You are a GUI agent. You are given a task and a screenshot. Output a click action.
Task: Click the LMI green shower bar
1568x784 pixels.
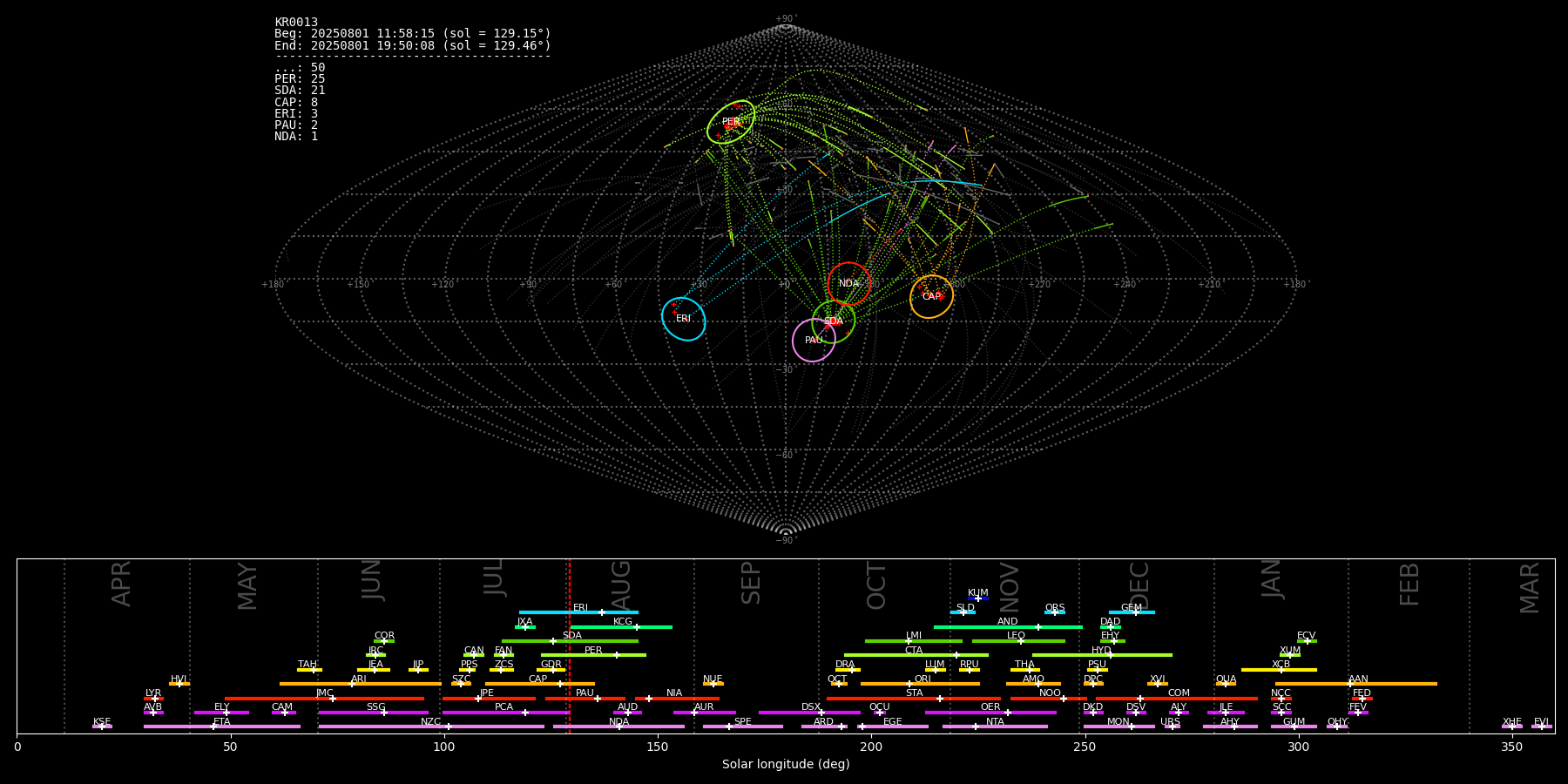click(x=913, y=641)
